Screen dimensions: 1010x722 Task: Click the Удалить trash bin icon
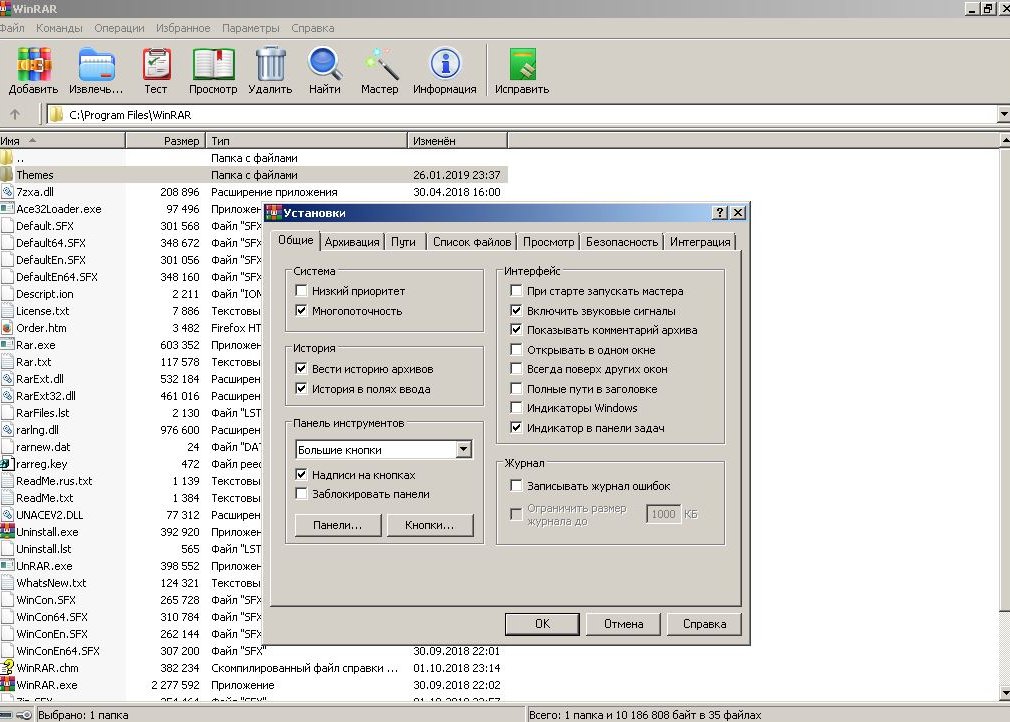click(271, 64)
